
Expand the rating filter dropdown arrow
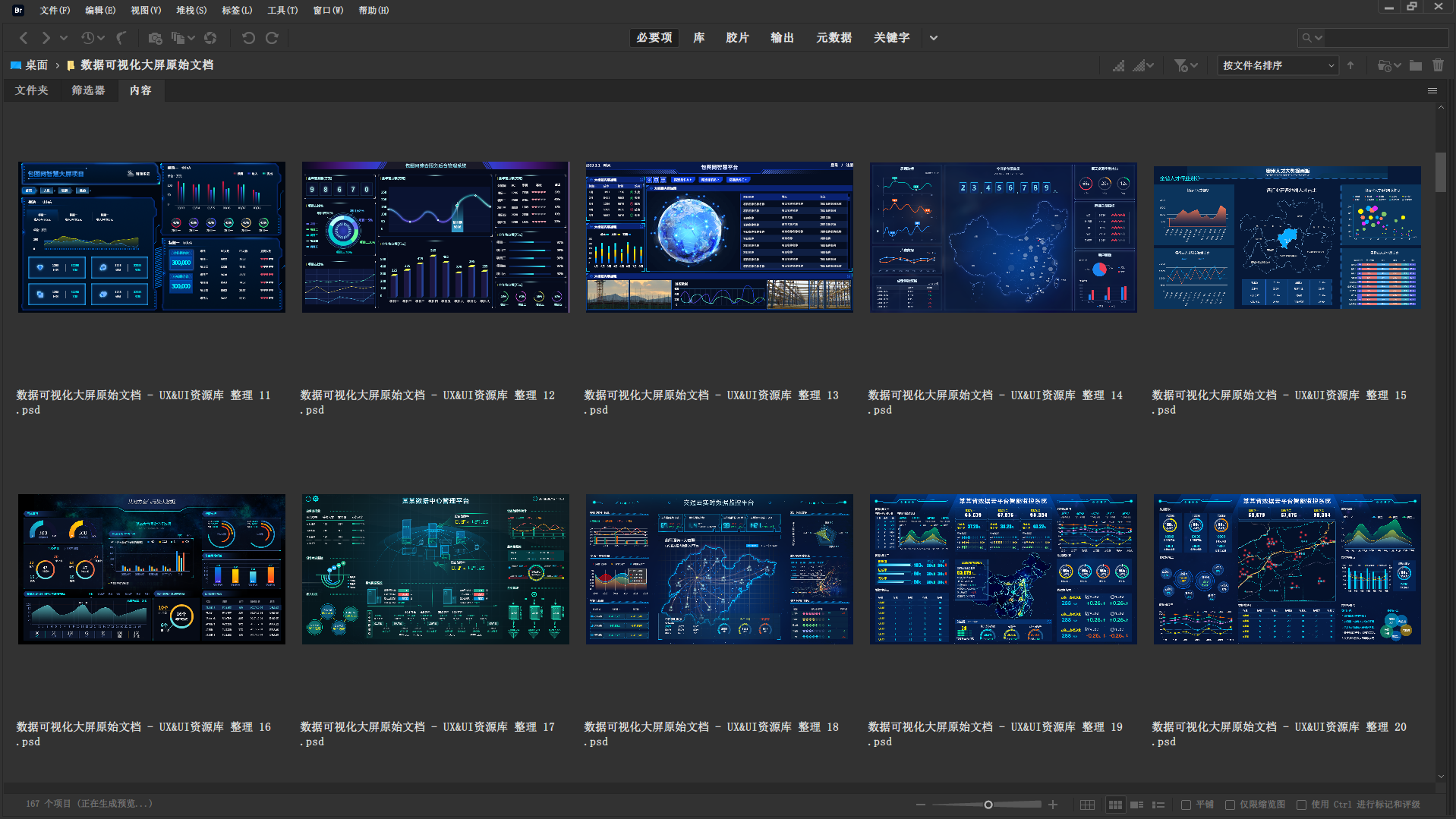pos(1194,66)
